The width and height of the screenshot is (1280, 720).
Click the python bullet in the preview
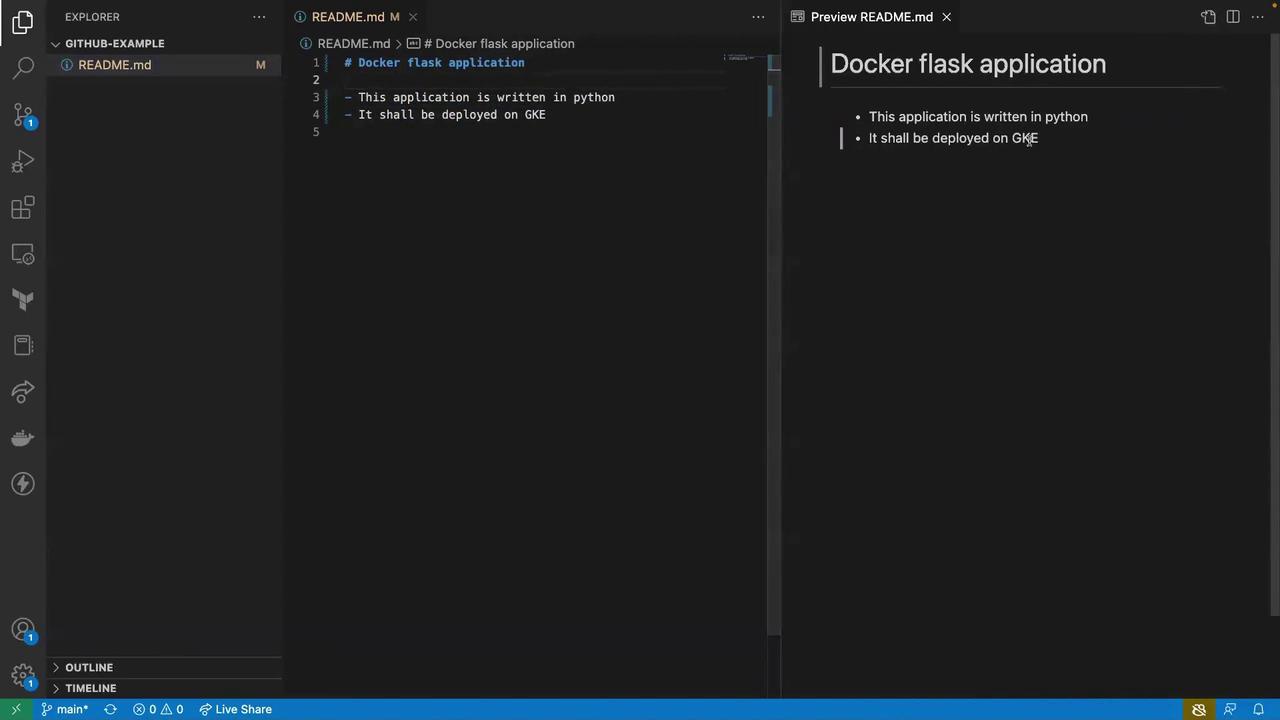(x=978, y=117)
